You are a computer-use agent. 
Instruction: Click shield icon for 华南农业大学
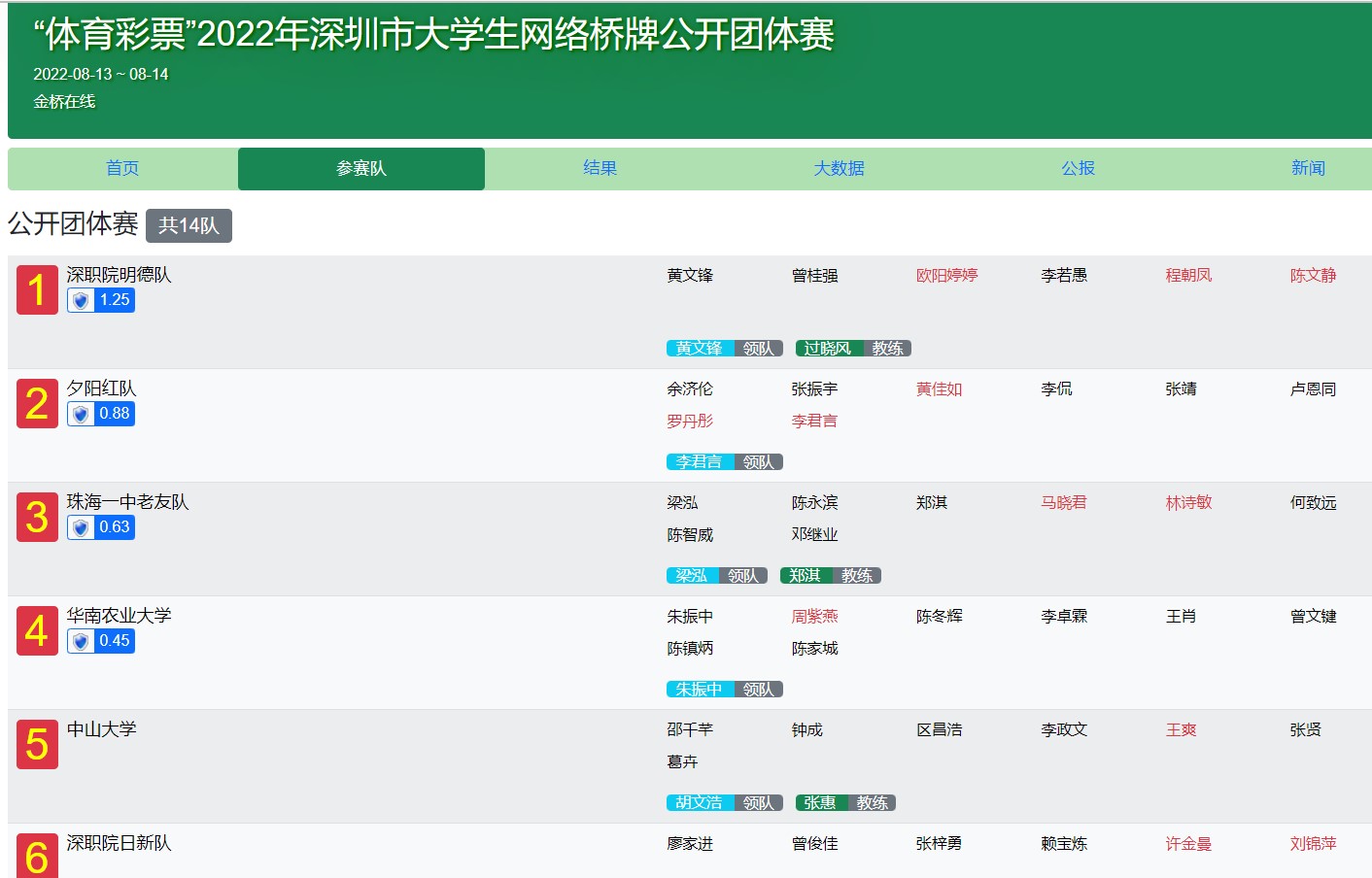click(x=82, y=642)
